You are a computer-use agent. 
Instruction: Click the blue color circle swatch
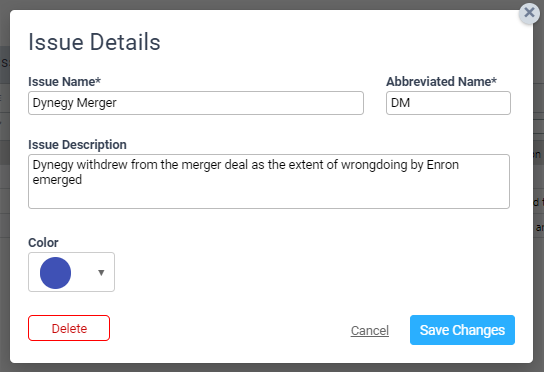(56, 273)
